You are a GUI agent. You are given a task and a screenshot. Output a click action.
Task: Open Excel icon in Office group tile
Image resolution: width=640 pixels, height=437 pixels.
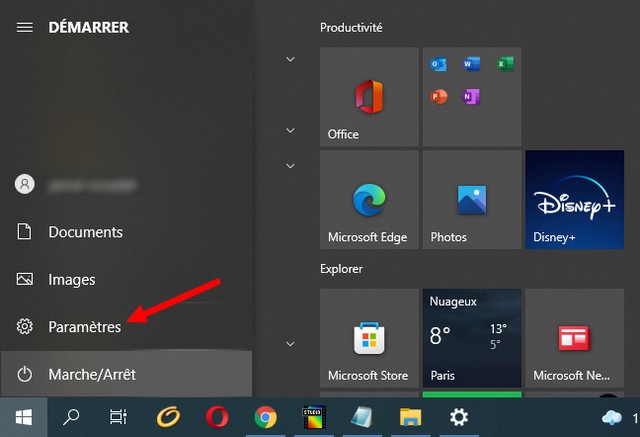tap(505, 64)
